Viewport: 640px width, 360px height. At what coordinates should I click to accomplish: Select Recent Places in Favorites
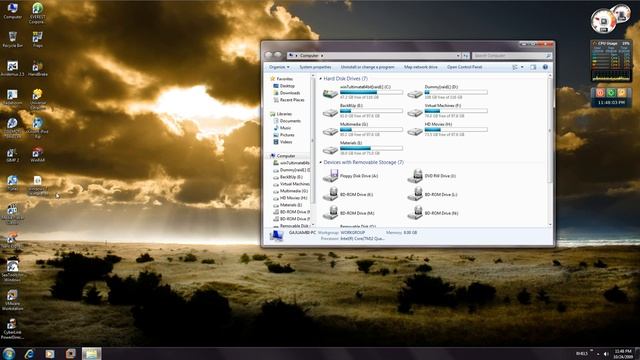pos(289,100)
